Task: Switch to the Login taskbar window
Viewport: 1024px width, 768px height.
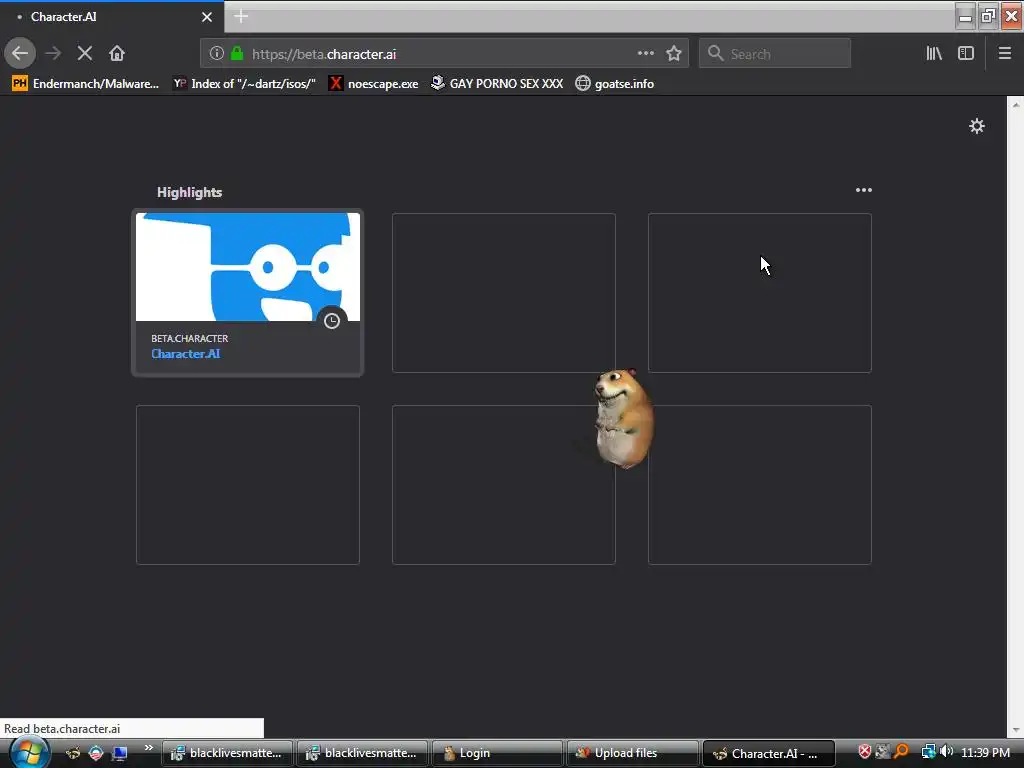Action: click(x=497, y=753)
